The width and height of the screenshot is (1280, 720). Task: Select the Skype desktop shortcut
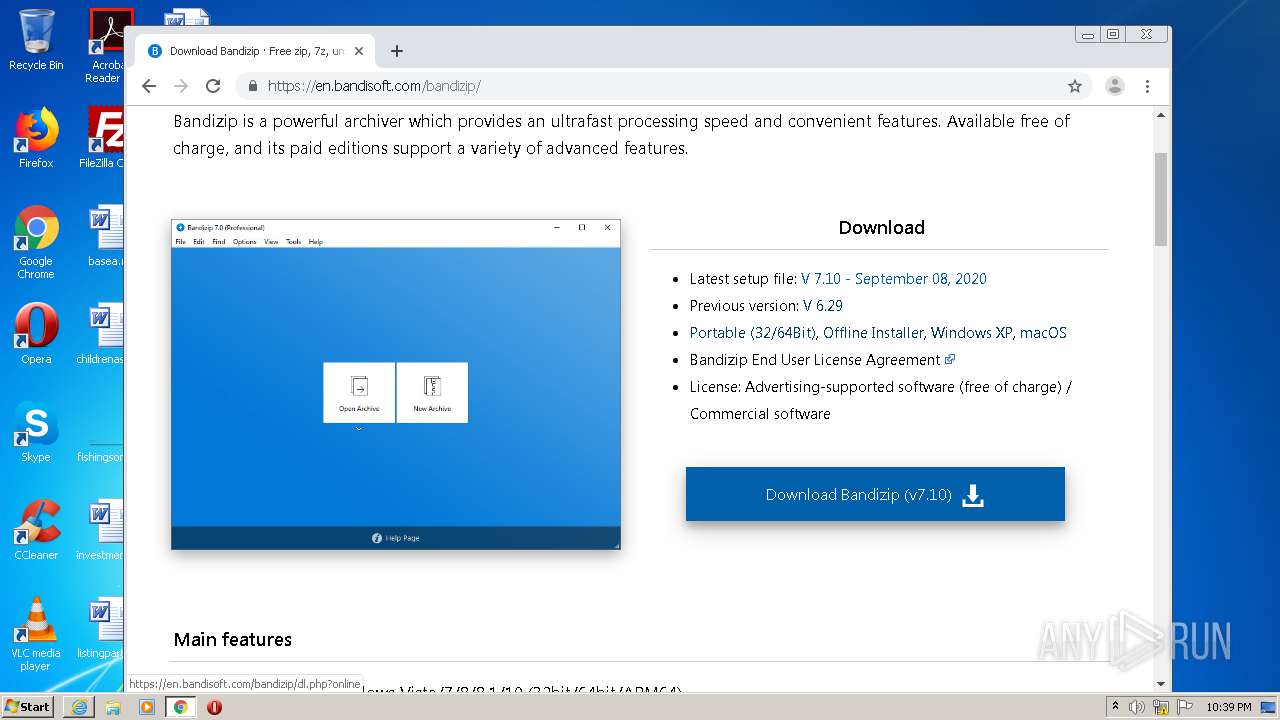pos(36,432)
